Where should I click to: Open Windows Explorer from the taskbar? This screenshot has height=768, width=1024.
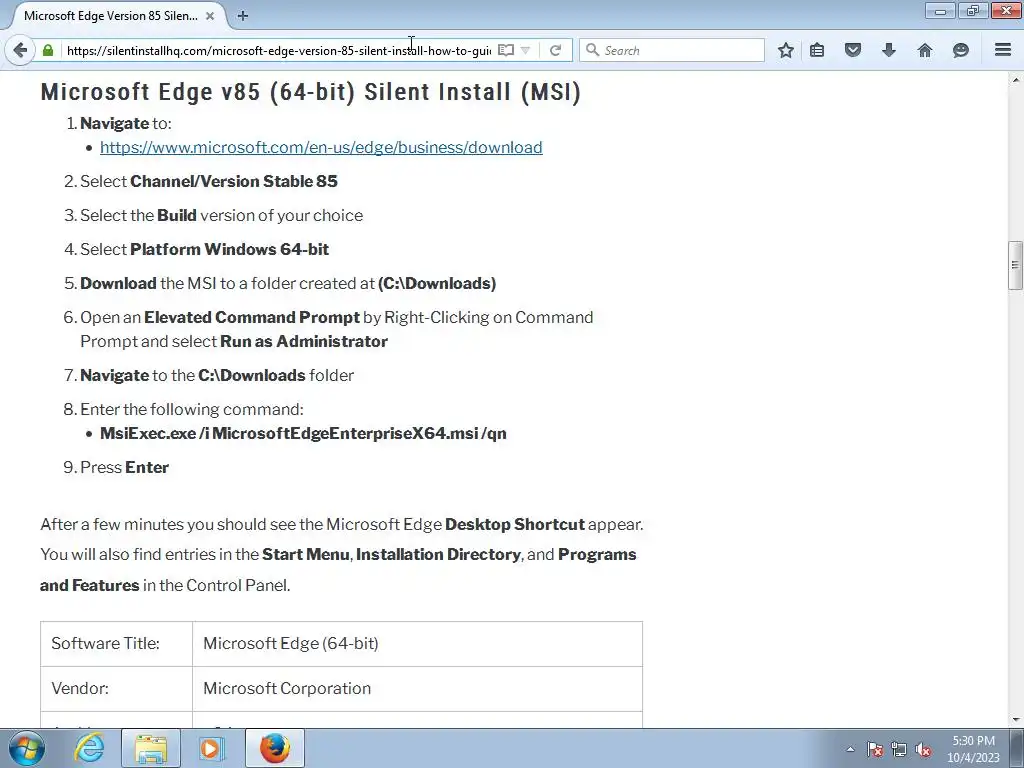click(x=151, y=748)
